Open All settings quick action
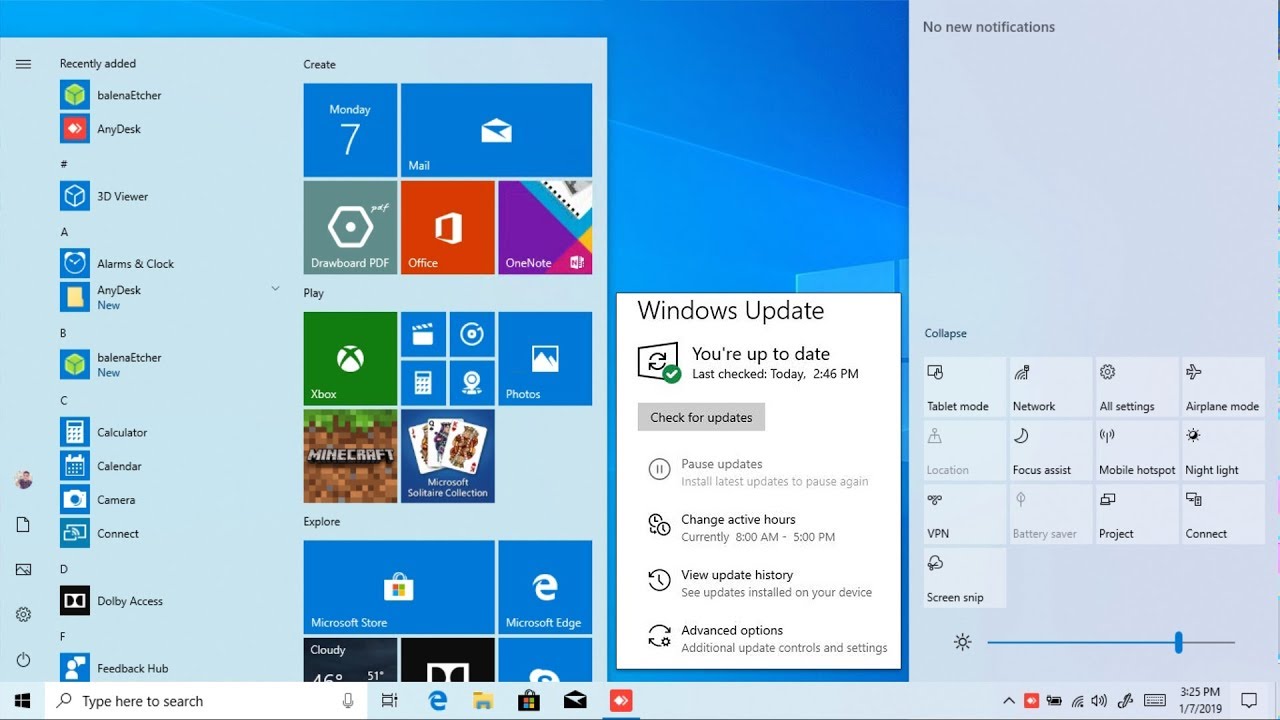 point(1137,387)
